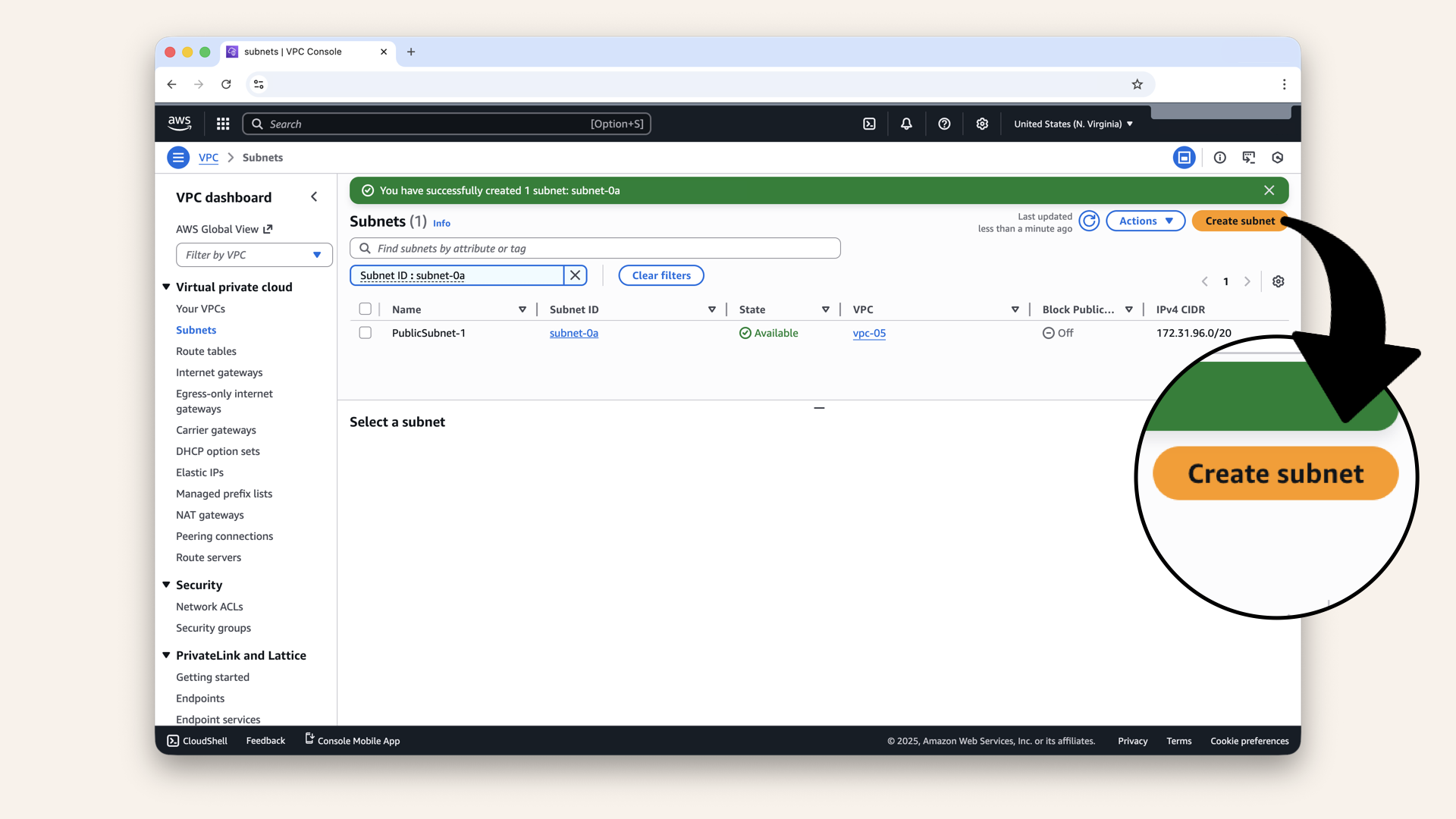1456x819 pixels.
Task: Open the Filter by VPC dropdown
Action: (254, 255)
